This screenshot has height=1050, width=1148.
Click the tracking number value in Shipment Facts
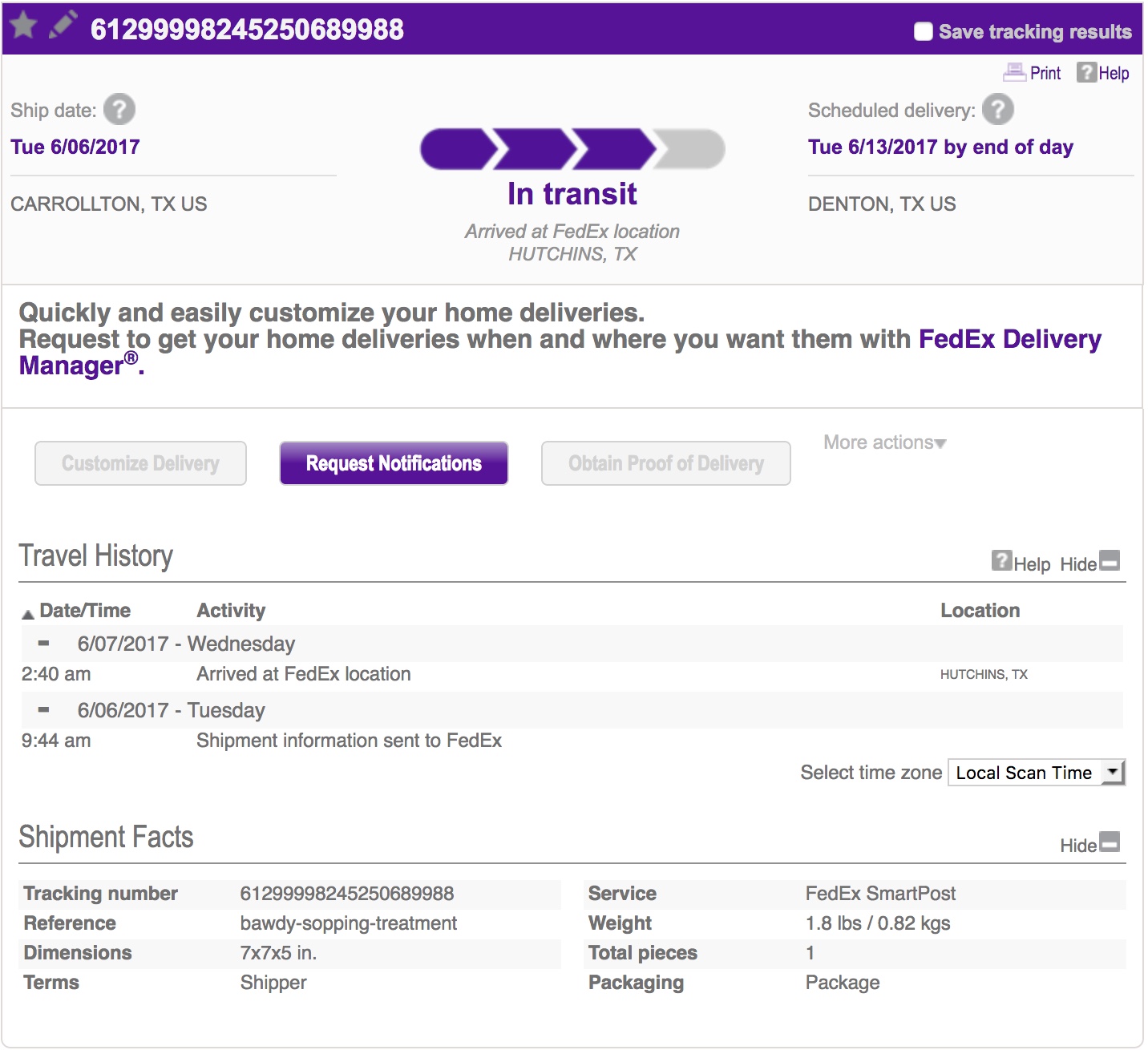347,894
